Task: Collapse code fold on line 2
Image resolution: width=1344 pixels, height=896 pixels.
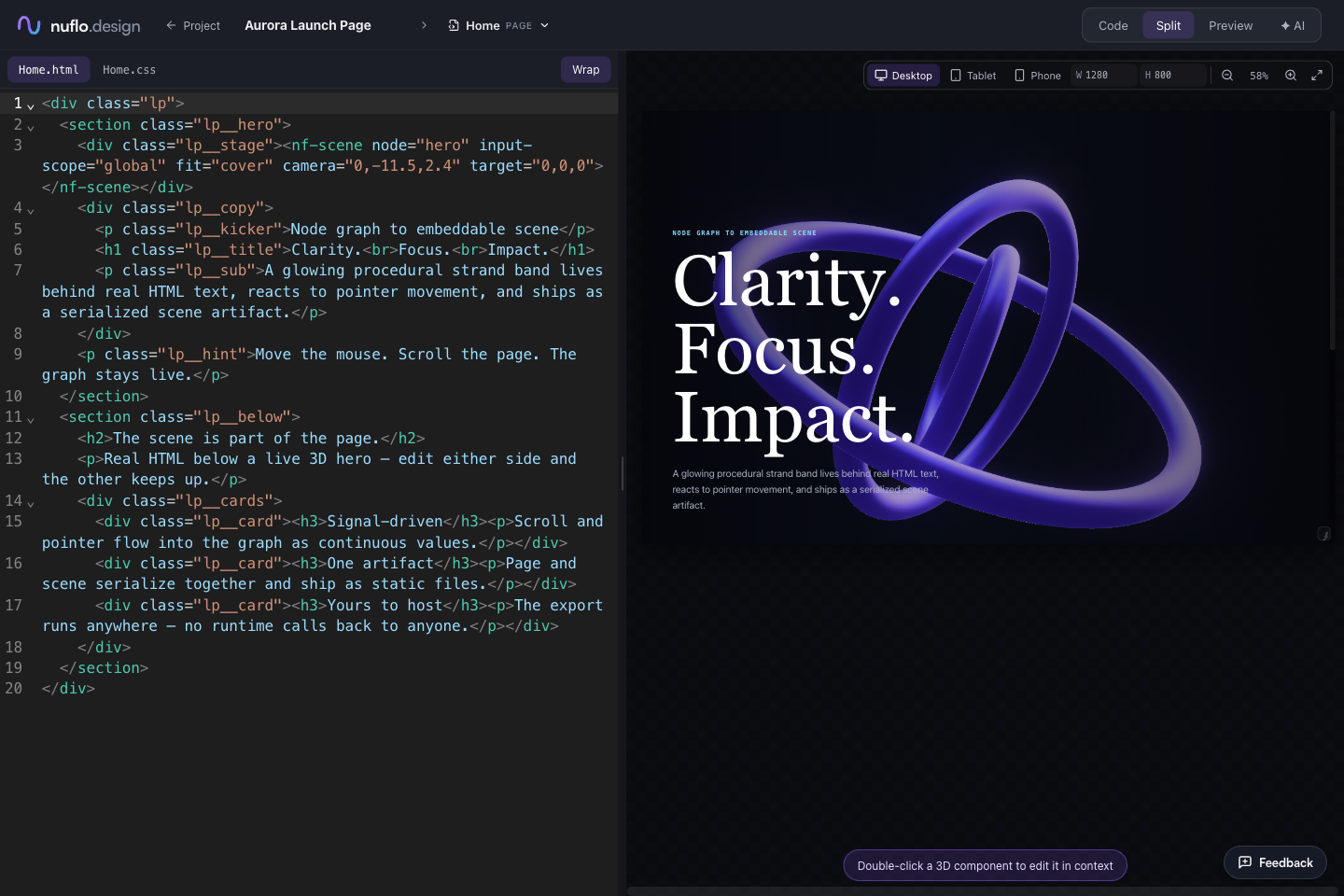Action: 31,127
